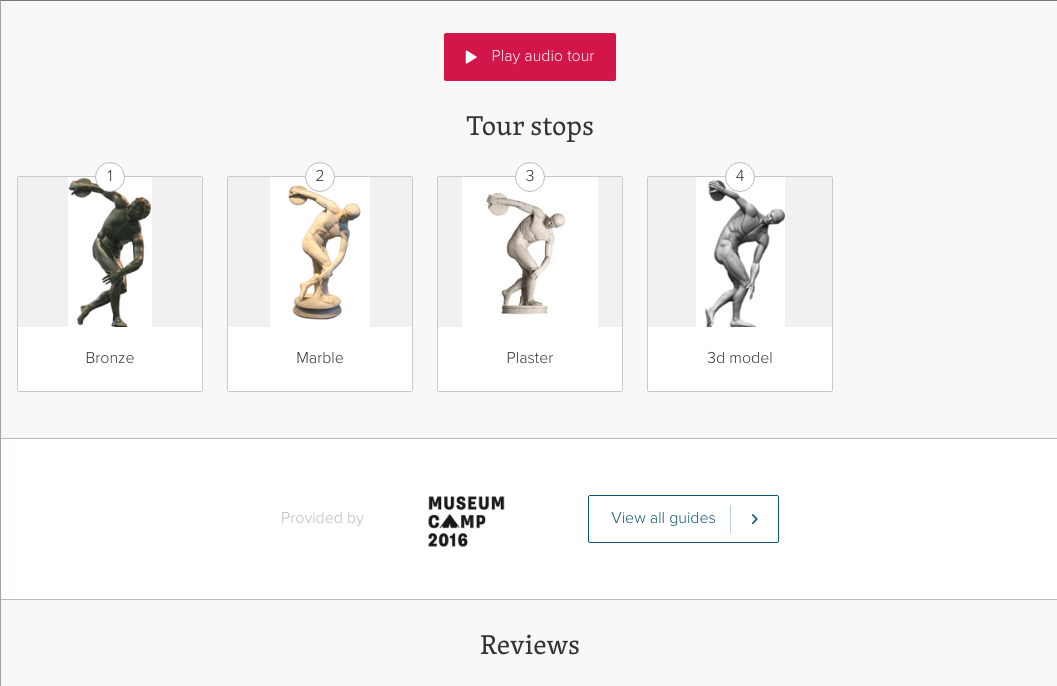Open the 3d model statue thumbnail
Screen dimensions: 1057x686
point(740,252)
